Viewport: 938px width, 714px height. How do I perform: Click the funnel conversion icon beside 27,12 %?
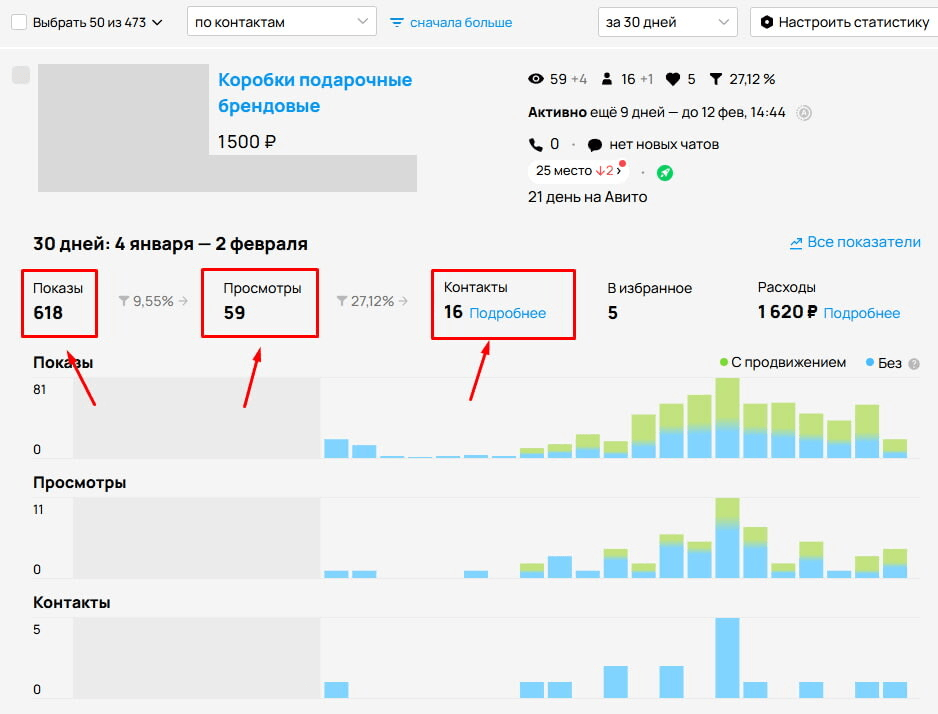click(715, 79)
